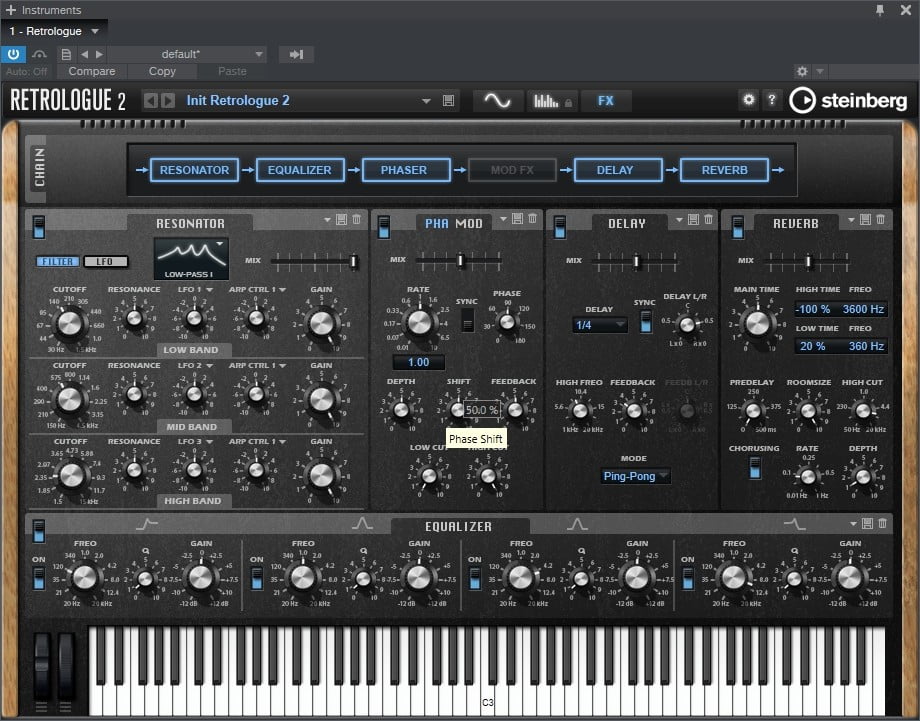Go to next host preset arrow
Image resolution: width=920 pixels, height=721 pixels.
pyautogui.click(x=99, y=55)
